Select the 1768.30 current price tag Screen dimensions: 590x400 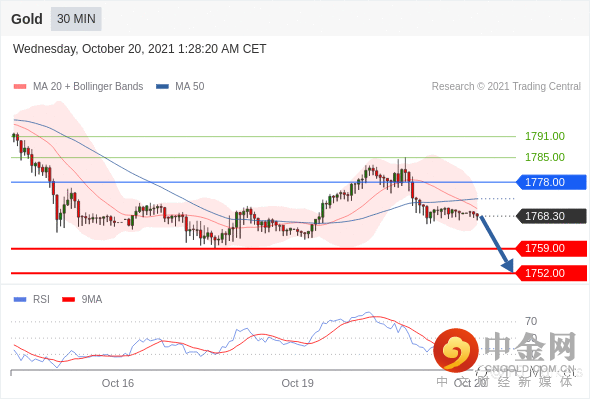click(551, 216)
